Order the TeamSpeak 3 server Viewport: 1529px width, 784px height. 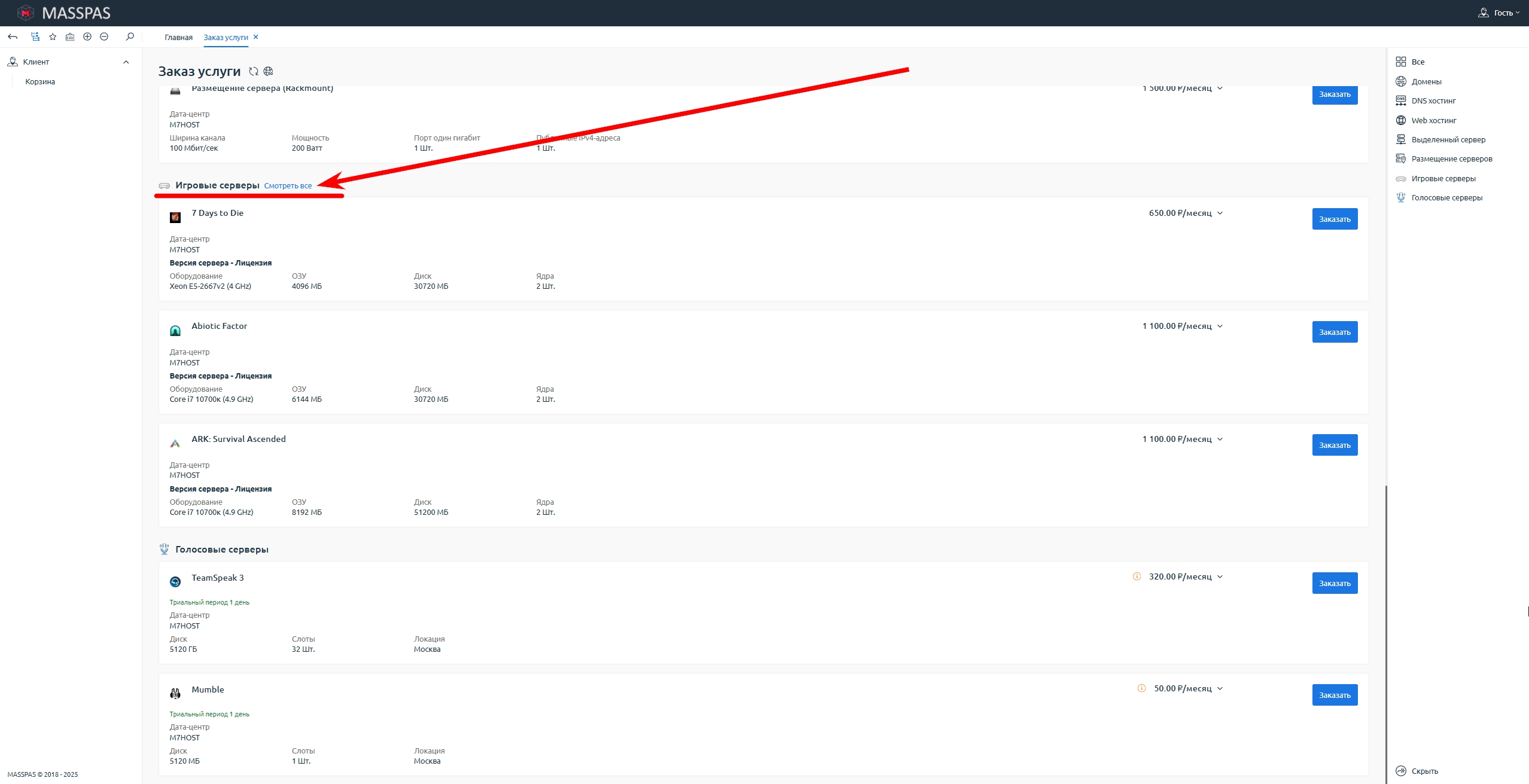[x=1335, y=583]
